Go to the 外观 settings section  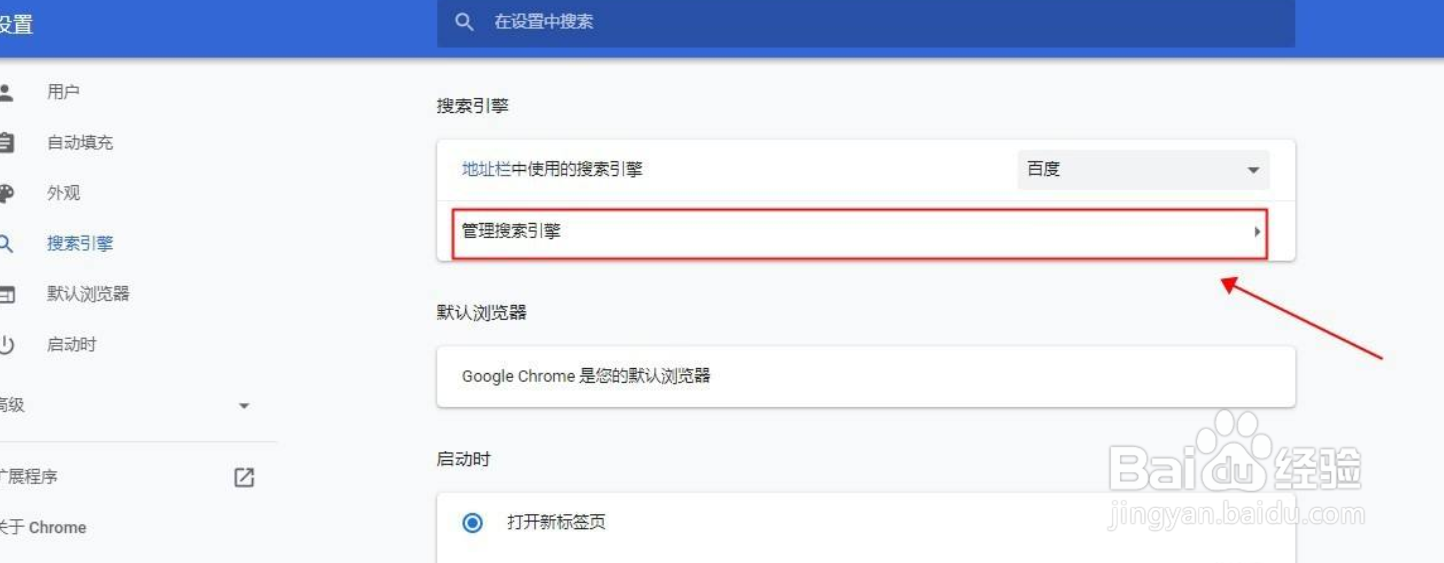(x=63, y=193)
